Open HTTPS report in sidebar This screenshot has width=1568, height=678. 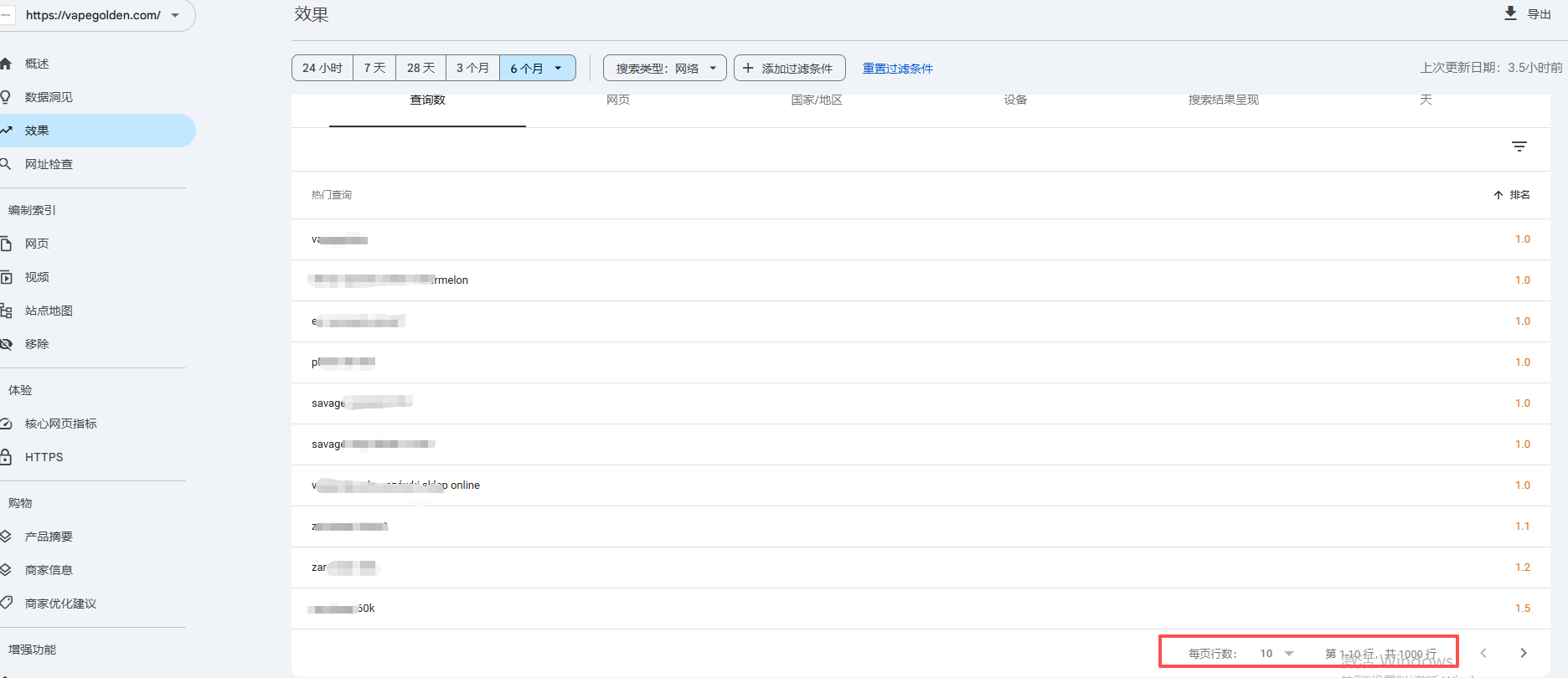44,457
